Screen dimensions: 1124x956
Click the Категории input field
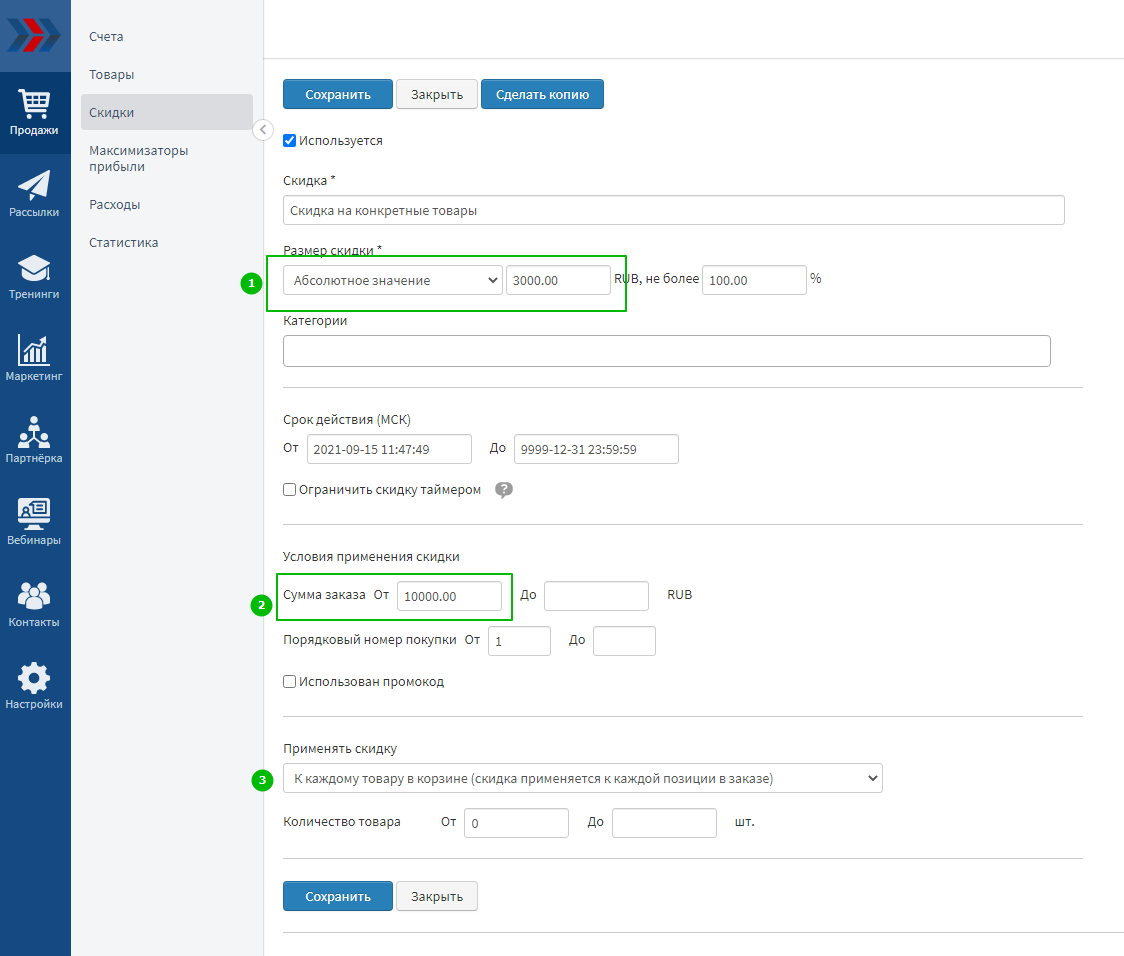[x=667, y=351]
